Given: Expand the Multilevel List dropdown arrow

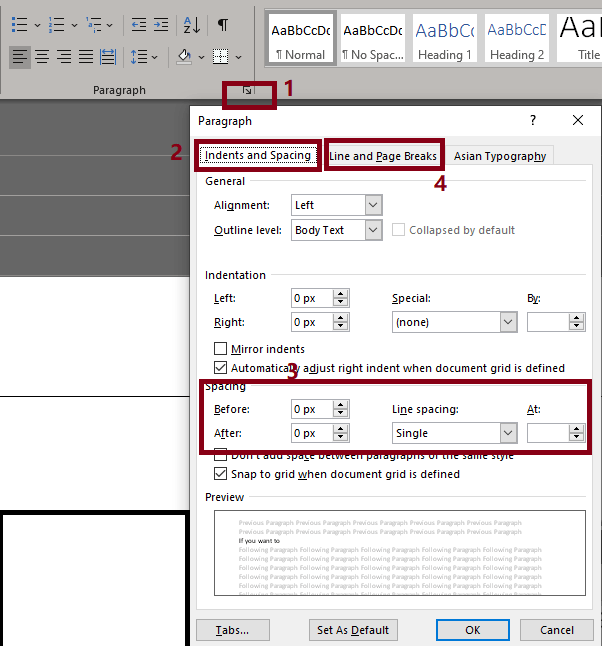Looking at the screenshot, I should click(110, 26).
